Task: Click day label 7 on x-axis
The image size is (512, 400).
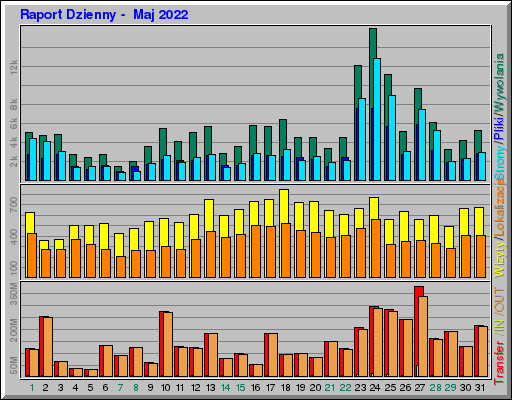Action: tap(120, 388)
